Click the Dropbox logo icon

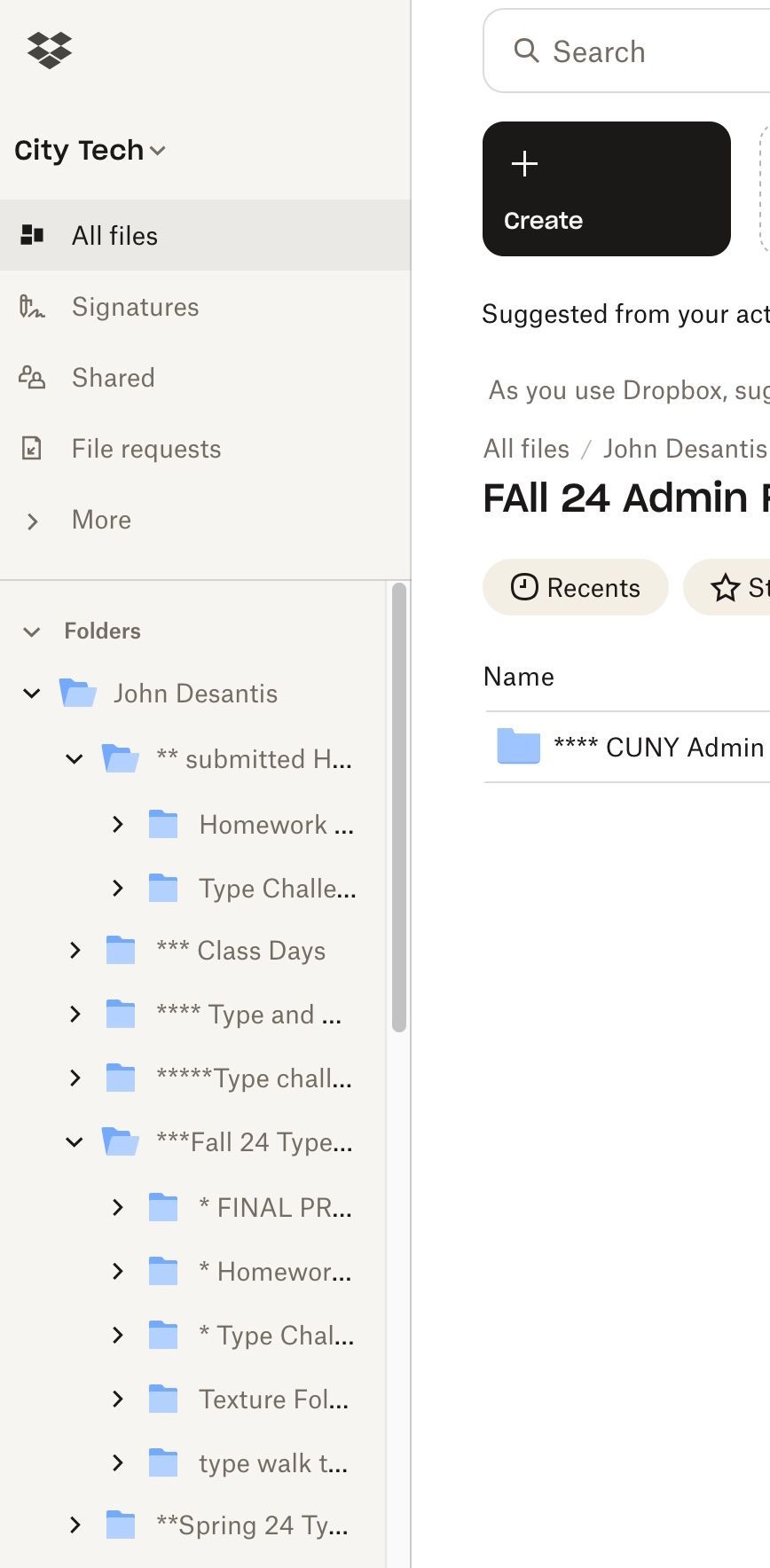pos(50,51)
